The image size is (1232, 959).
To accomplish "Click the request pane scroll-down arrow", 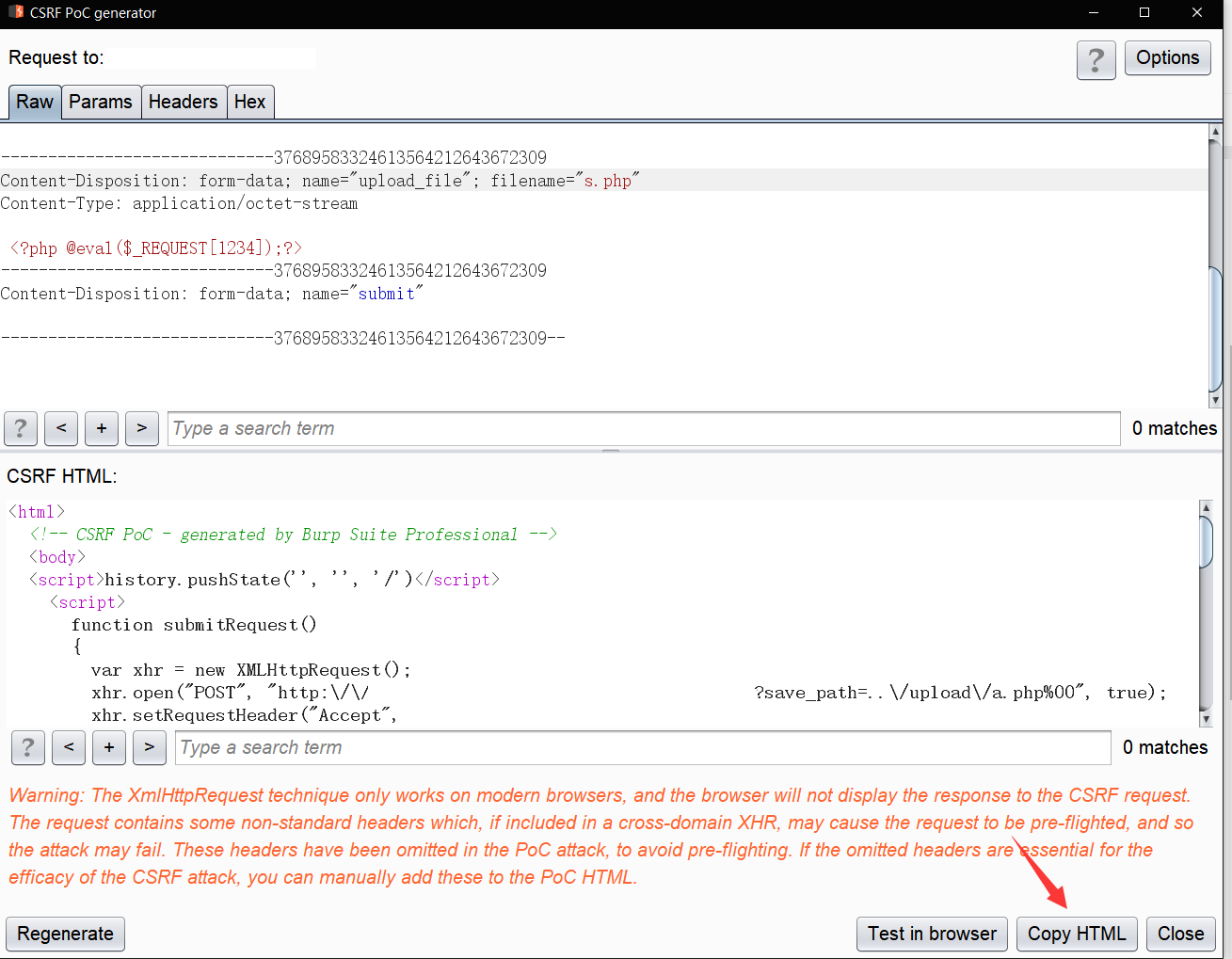I will 1215,400.
